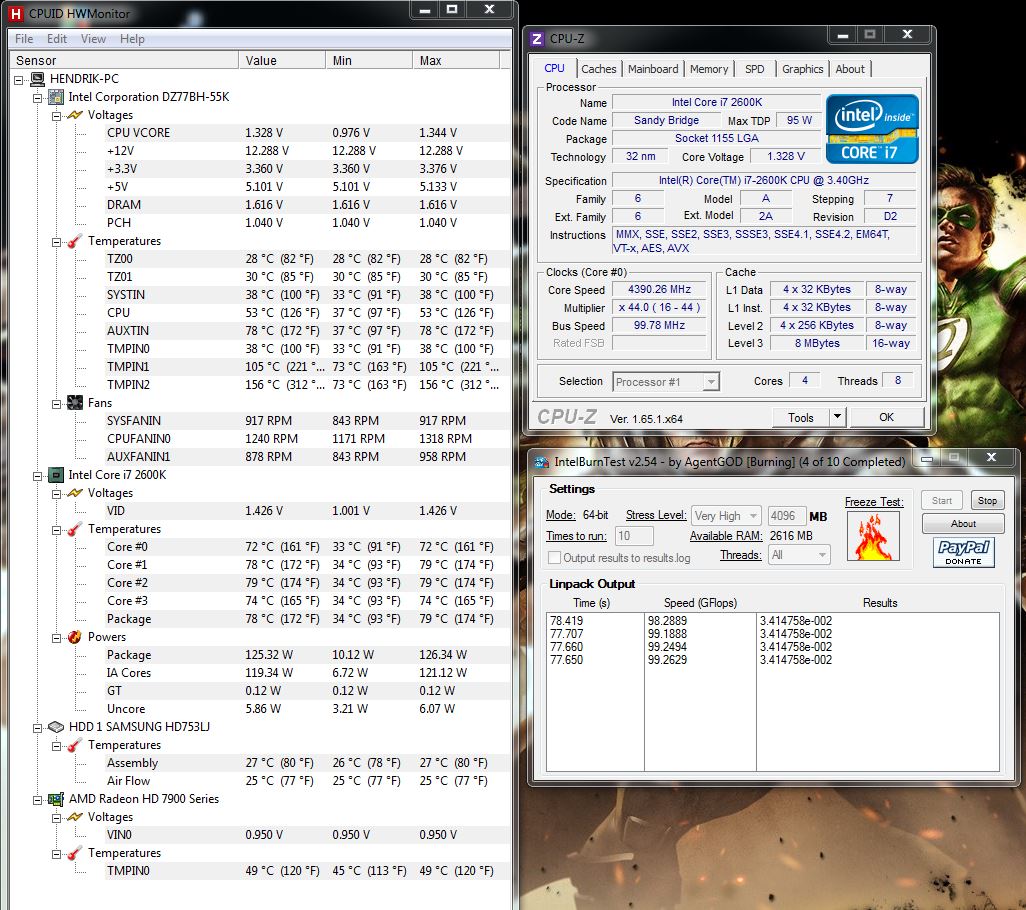The height and width of the screenshot is (910, 1026).
Task: Collapse the HENDRIK-PC tree node
Action: 18,80
